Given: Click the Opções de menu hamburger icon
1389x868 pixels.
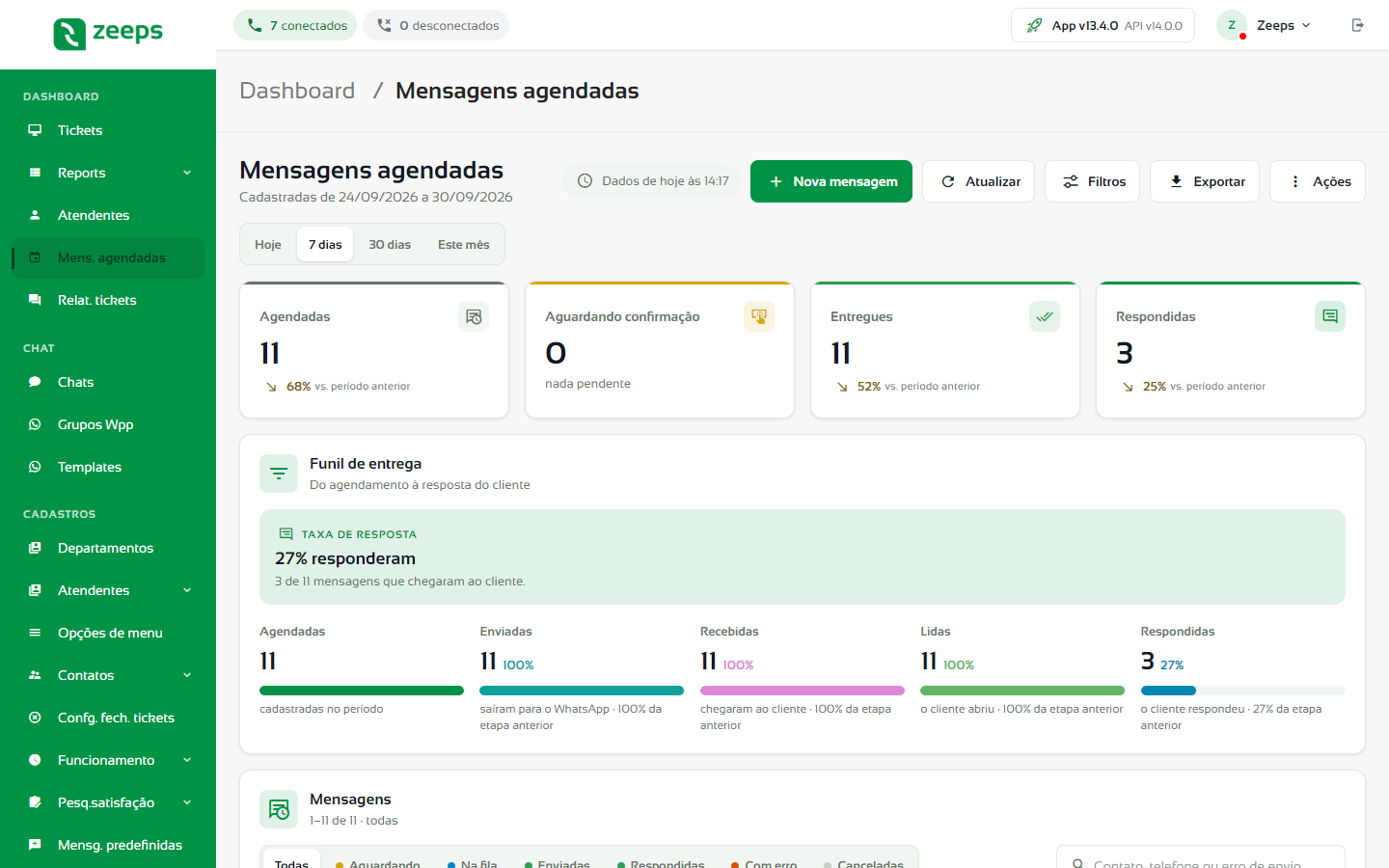Looking at the screenshot, I should pos(35,633).
